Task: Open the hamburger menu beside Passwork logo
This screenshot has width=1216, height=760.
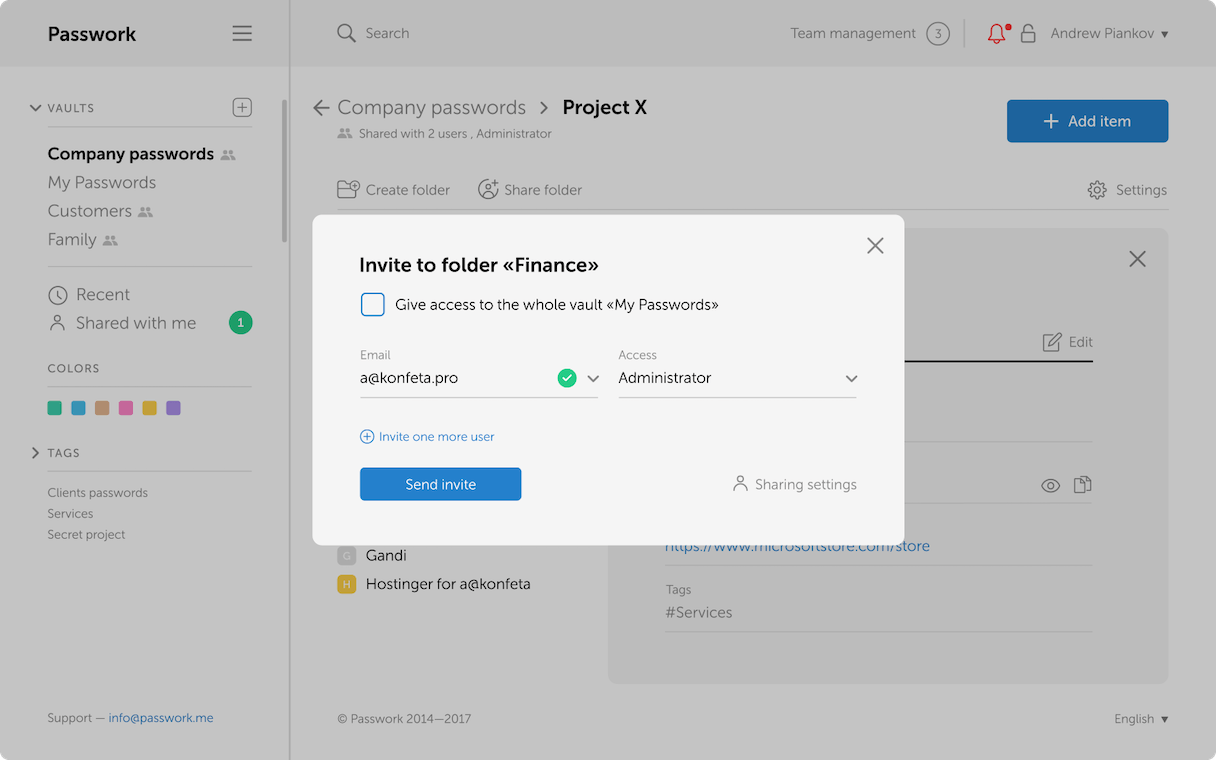Action: point(242,33)
